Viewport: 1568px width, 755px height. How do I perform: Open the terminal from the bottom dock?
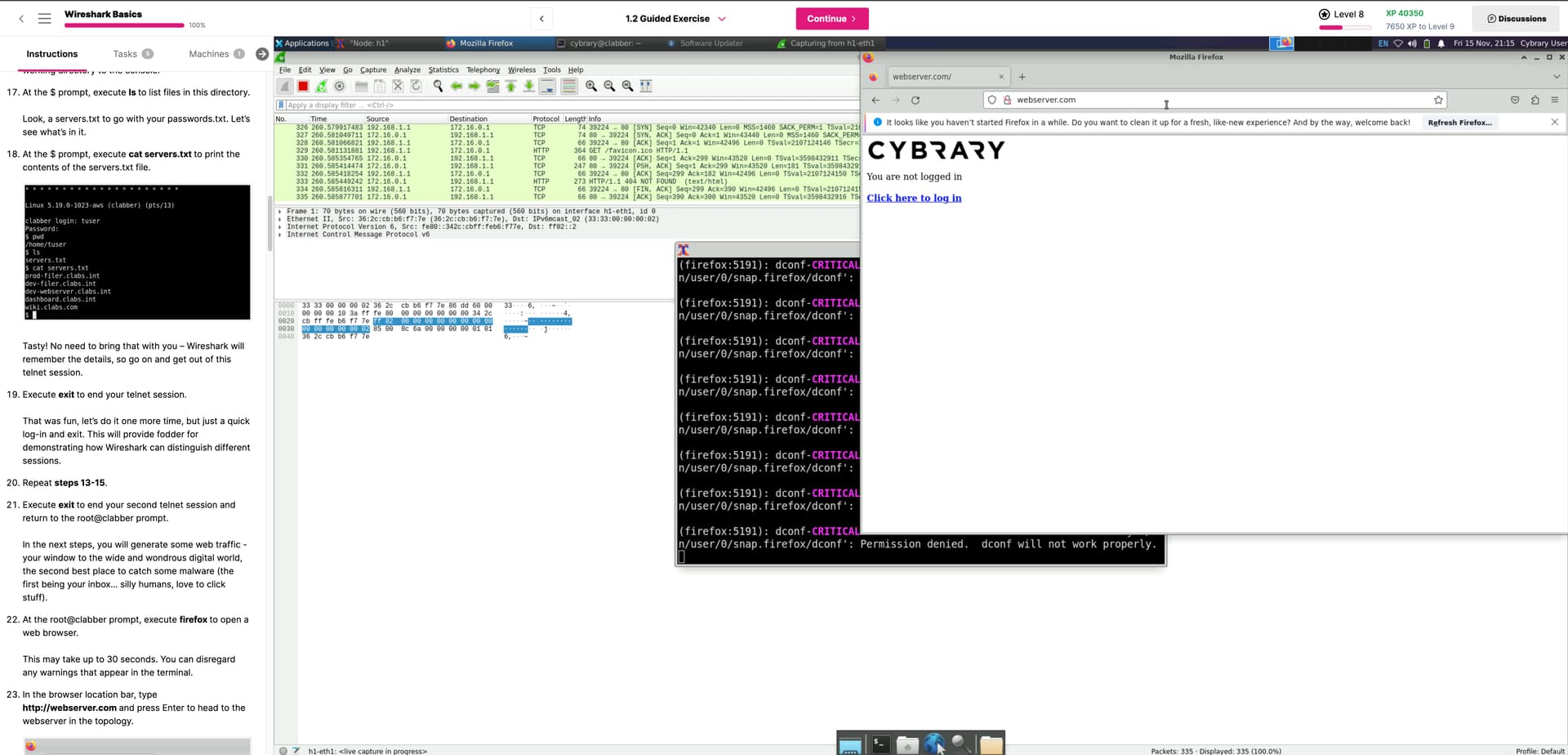(x=880, y=744)
